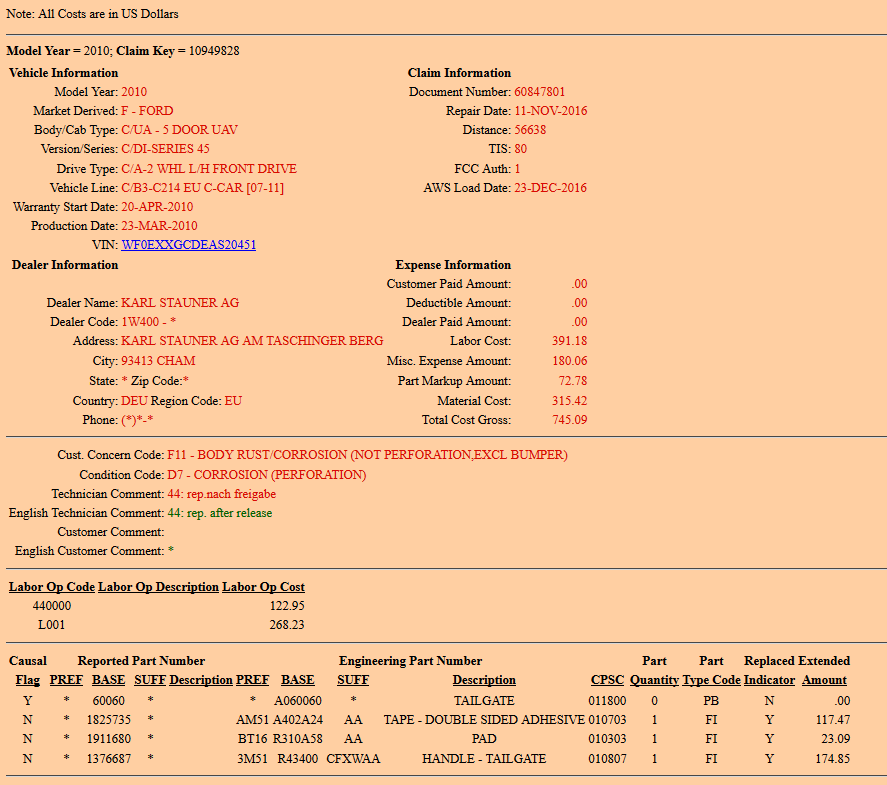Click labor op code L001
The height and width of the screenshot is (785, 887).
pyautogui.click(x=52, y=625)
